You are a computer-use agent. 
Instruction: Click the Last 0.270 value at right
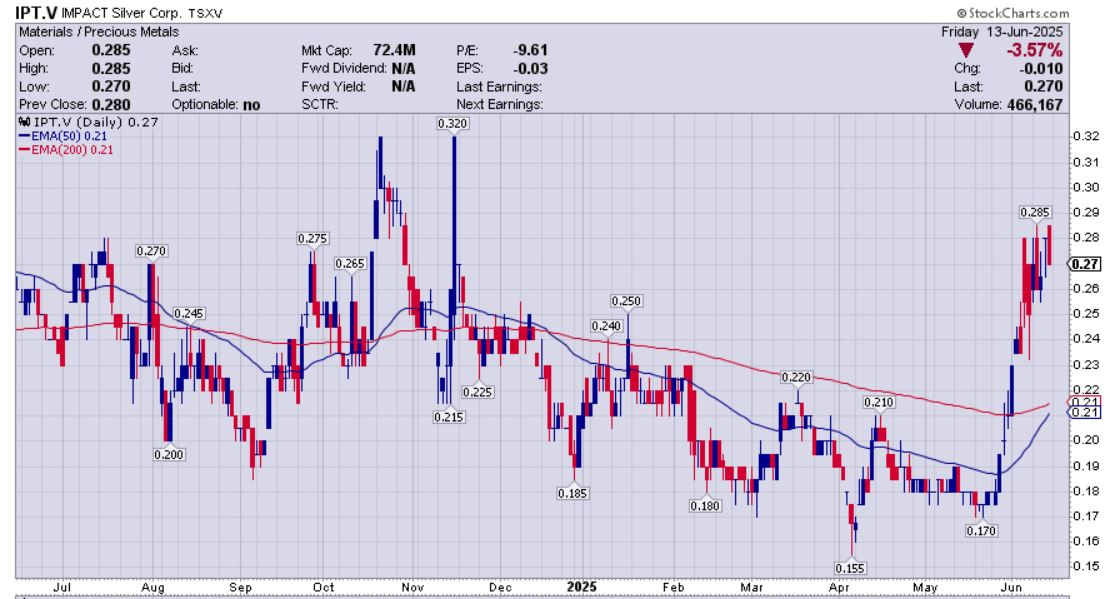coord(1043,86)
